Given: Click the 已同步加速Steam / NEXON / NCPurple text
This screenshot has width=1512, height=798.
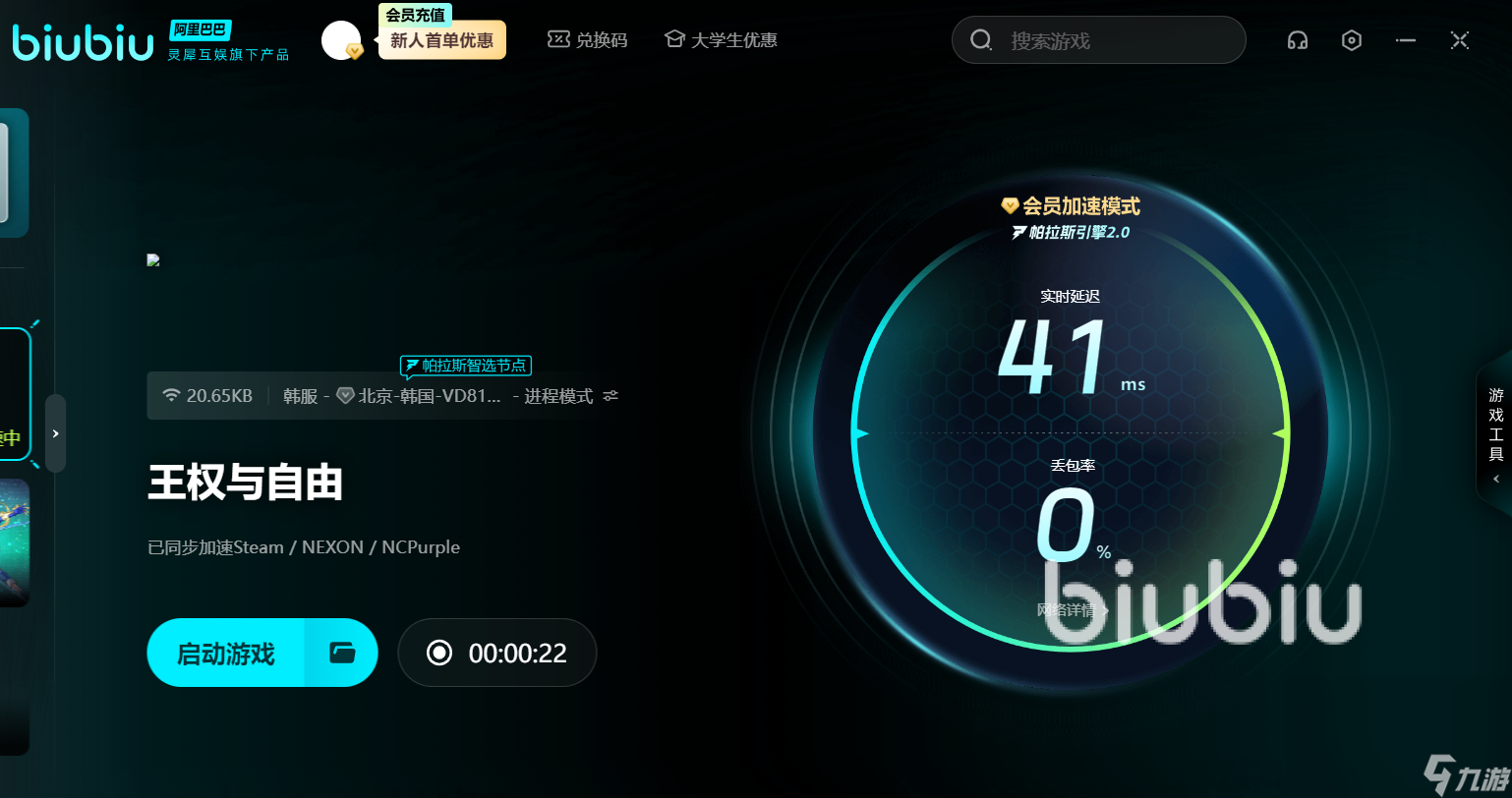Looking at the screenshot, I should pos(304,547).
